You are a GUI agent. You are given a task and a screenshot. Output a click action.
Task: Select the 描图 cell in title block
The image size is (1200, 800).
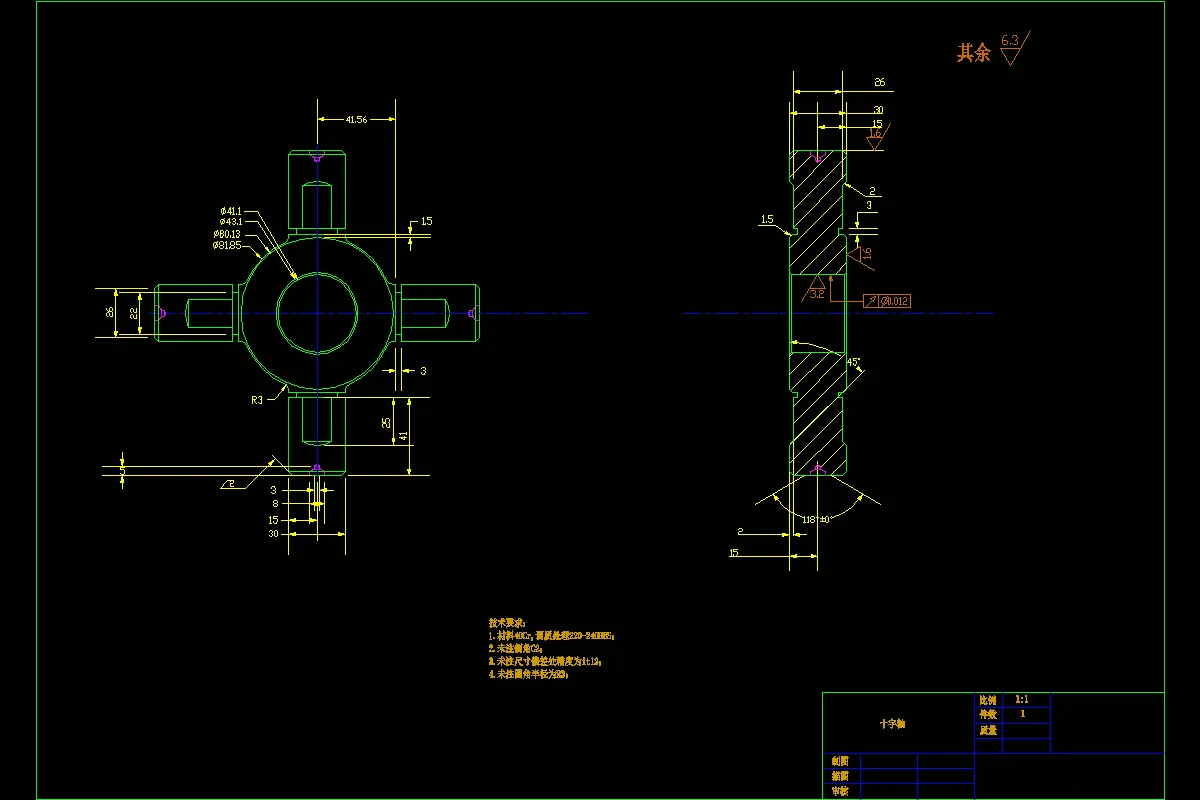click(x=841, y=776)
